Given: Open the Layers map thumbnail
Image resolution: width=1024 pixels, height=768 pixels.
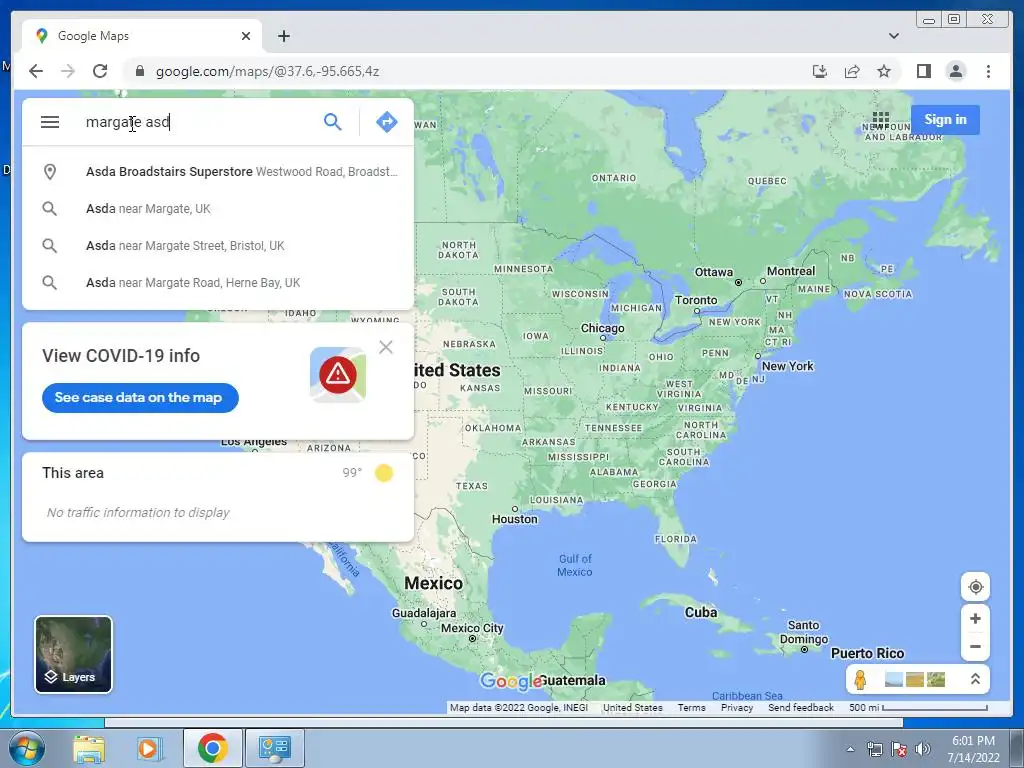Looking at the screenshot, I should pyautogui.click(x=73, y=654).
